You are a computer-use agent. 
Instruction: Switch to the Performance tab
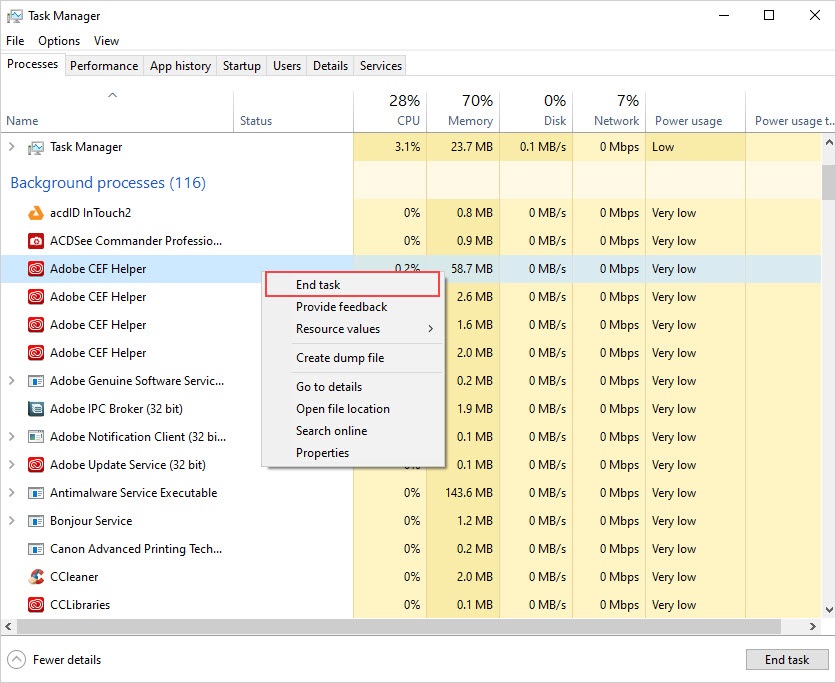click(x=104, y=66)
